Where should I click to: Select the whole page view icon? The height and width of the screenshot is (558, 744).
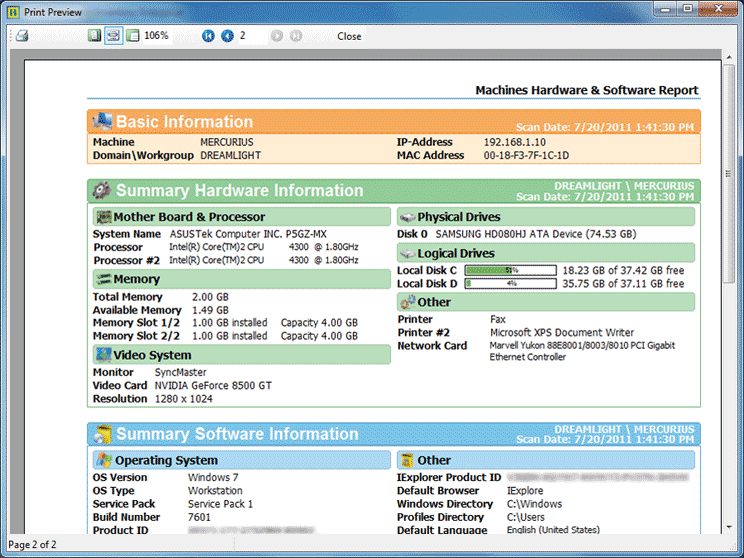(94, 36)
